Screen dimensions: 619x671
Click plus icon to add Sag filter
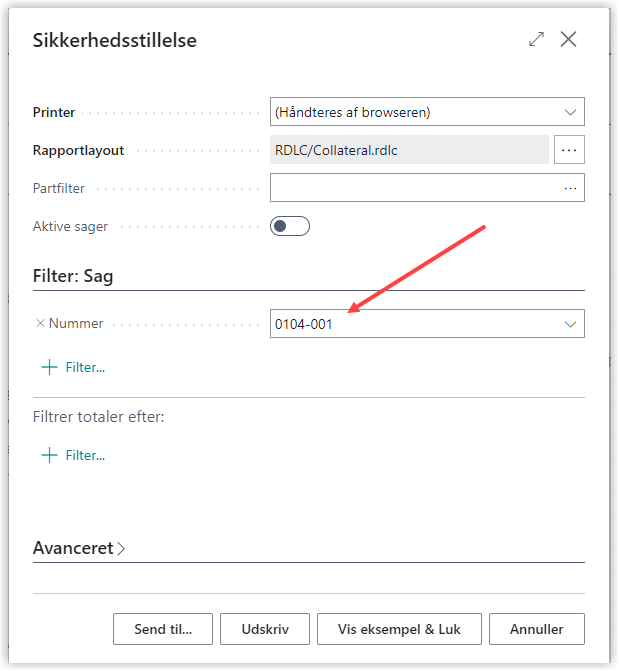click(49, 367)
